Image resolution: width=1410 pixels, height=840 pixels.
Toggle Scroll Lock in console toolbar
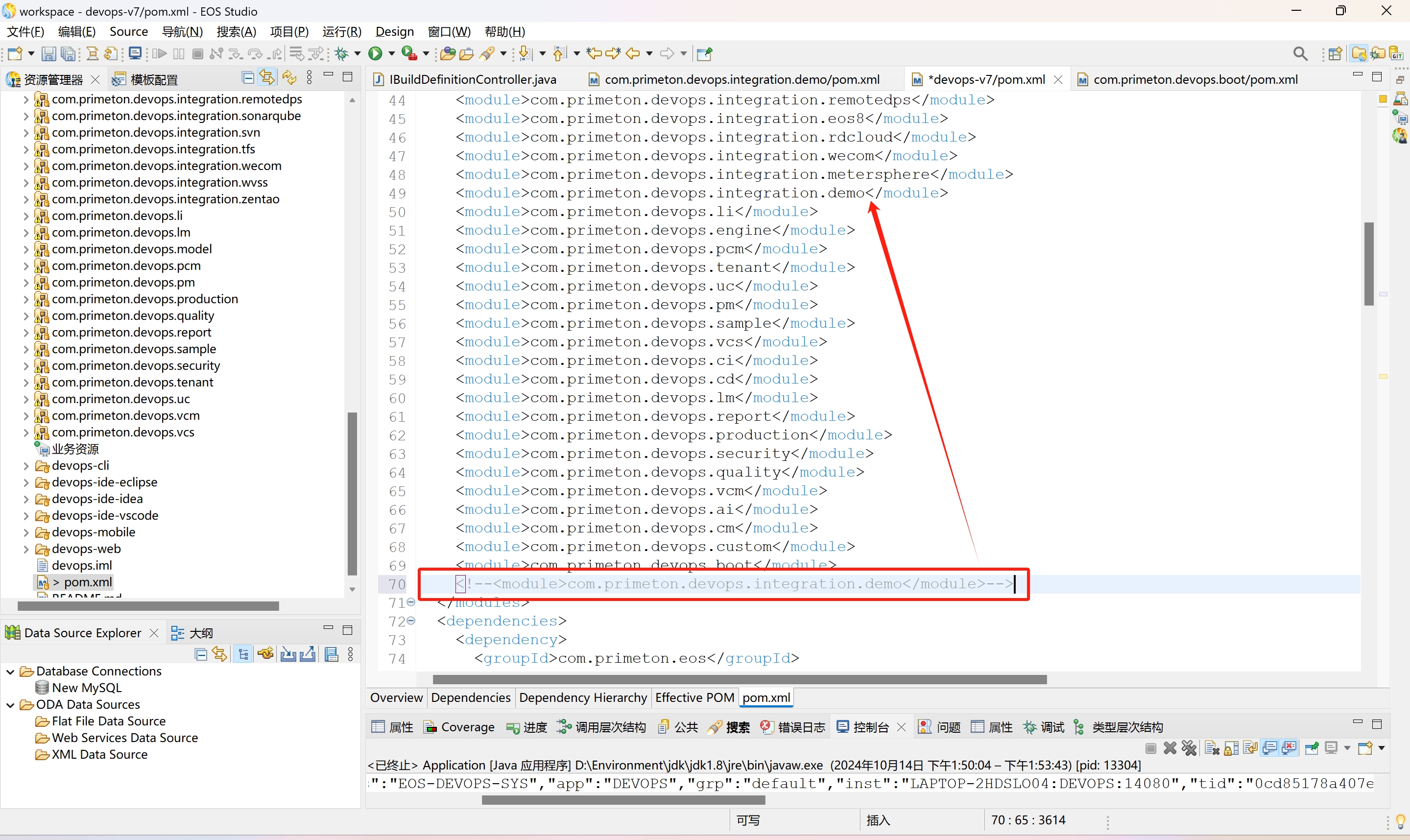(x=1231, y=748)
